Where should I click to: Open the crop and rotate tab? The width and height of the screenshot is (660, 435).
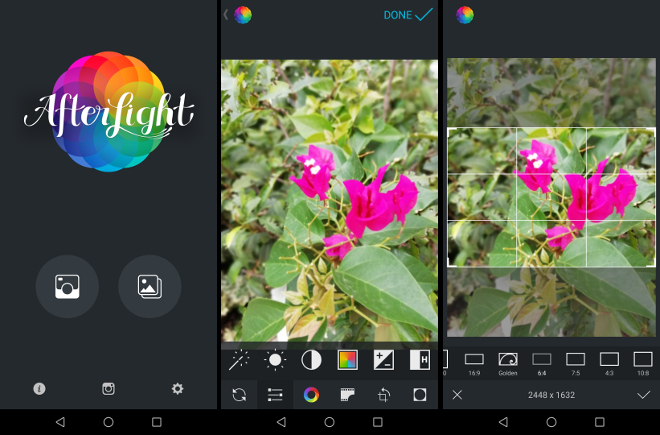coord(383,395)
